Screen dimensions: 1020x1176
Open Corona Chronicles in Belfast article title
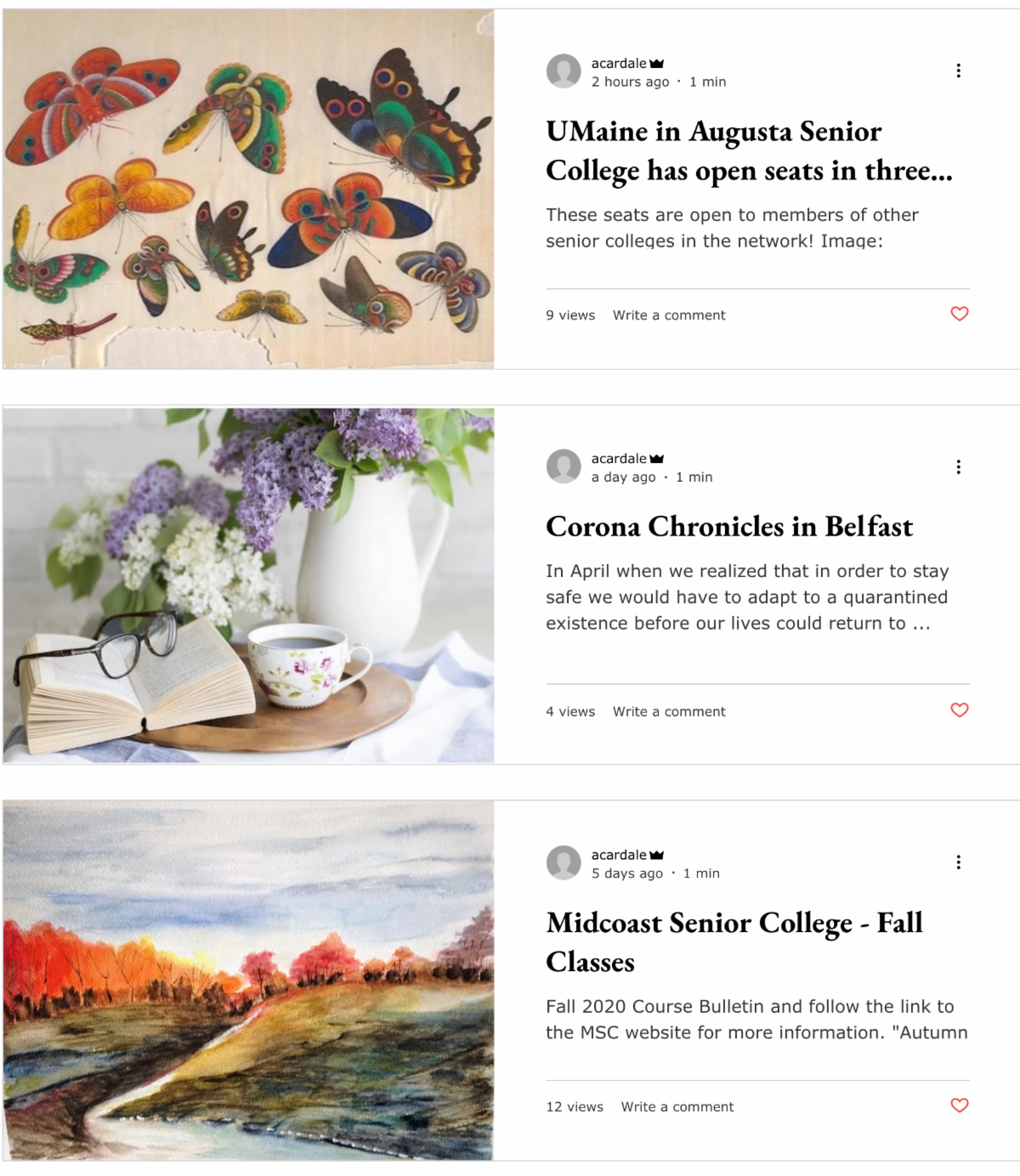tap(729, 527)
